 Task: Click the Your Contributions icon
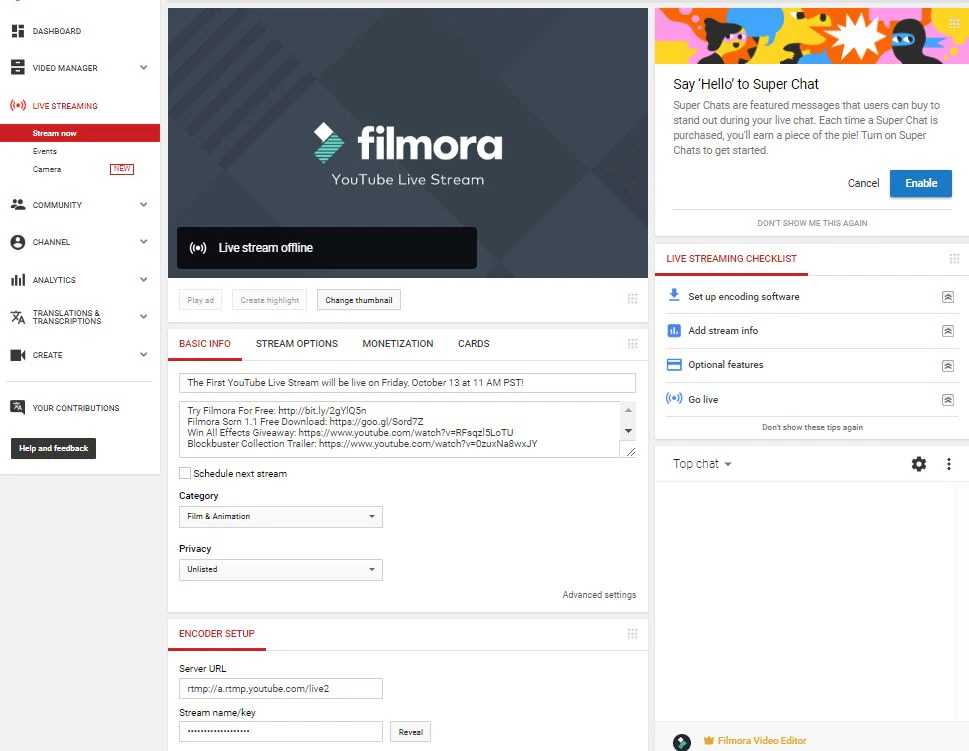point(18,407)
